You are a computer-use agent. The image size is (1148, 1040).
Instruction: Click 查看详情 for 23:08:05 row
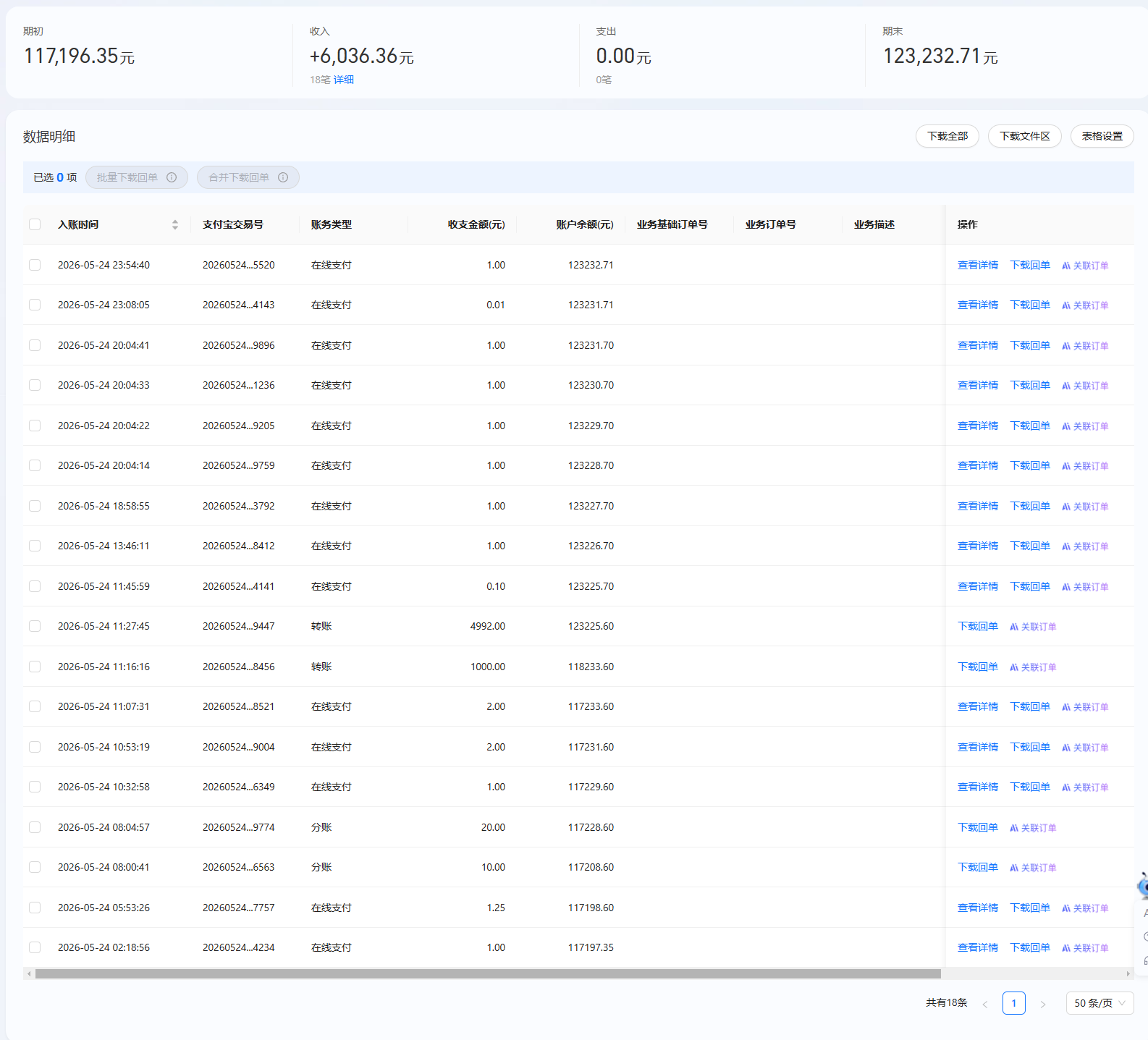pyautogui.click(x=977, y=305)
